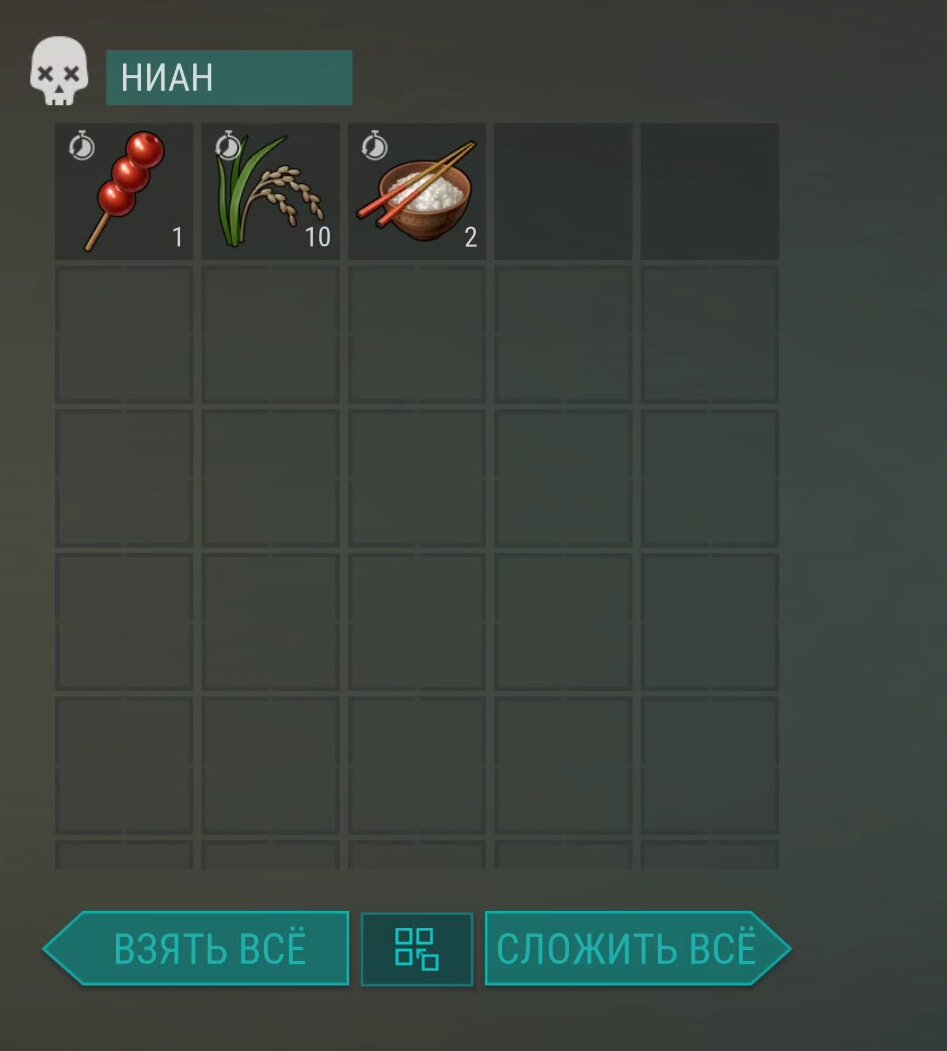
Task: Click the middle slot of the third row
Action: click(x=417, y=478)
